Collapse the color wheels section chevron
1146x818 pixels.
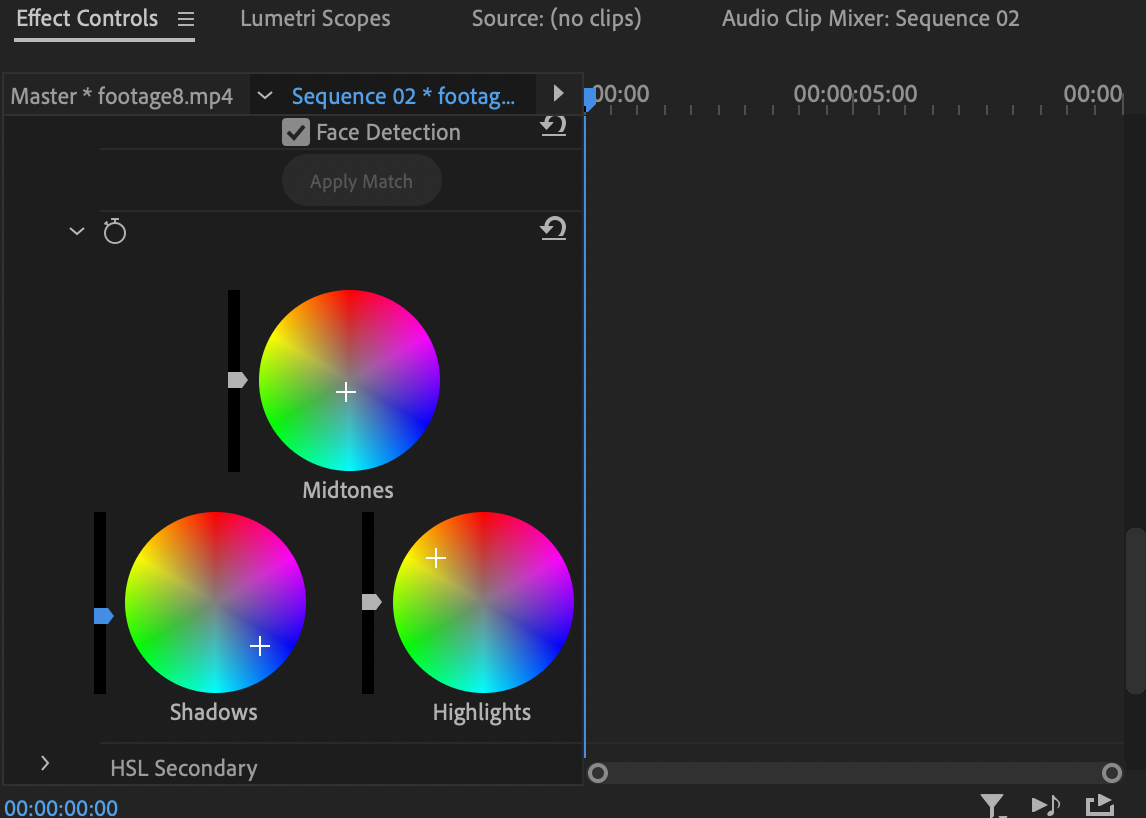77,232
